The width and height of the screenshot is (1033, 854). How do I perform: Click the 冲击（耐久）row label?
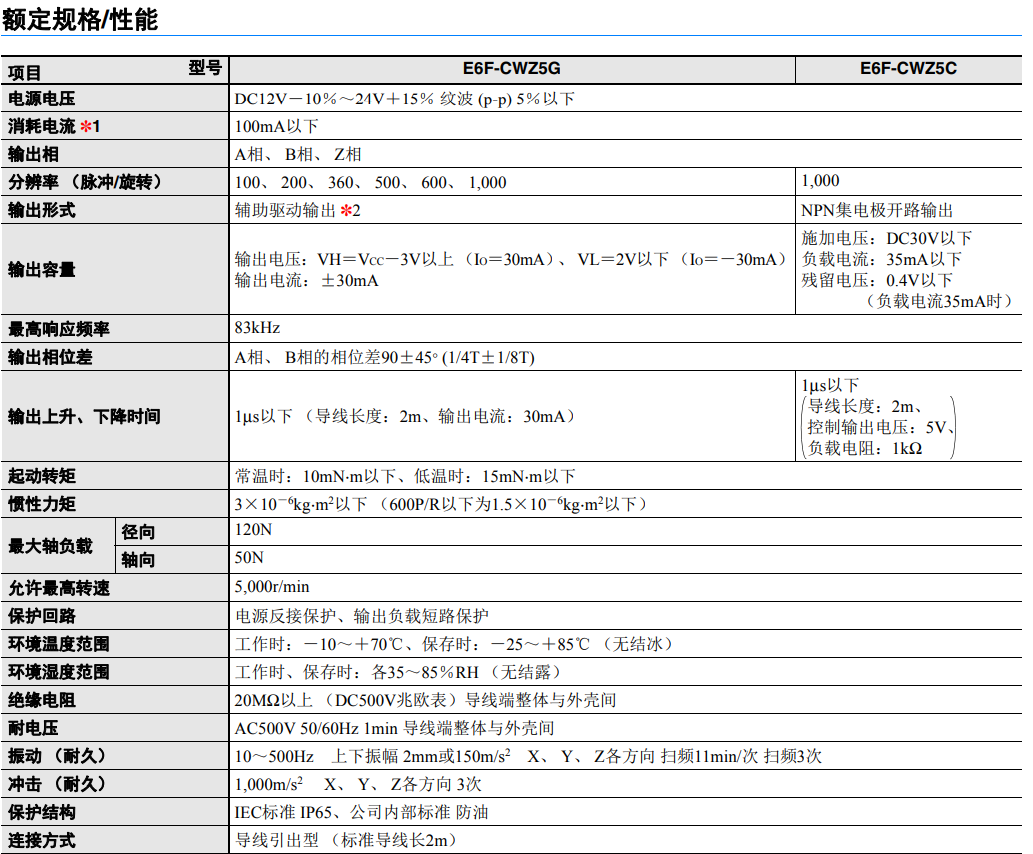coord(59,784)
